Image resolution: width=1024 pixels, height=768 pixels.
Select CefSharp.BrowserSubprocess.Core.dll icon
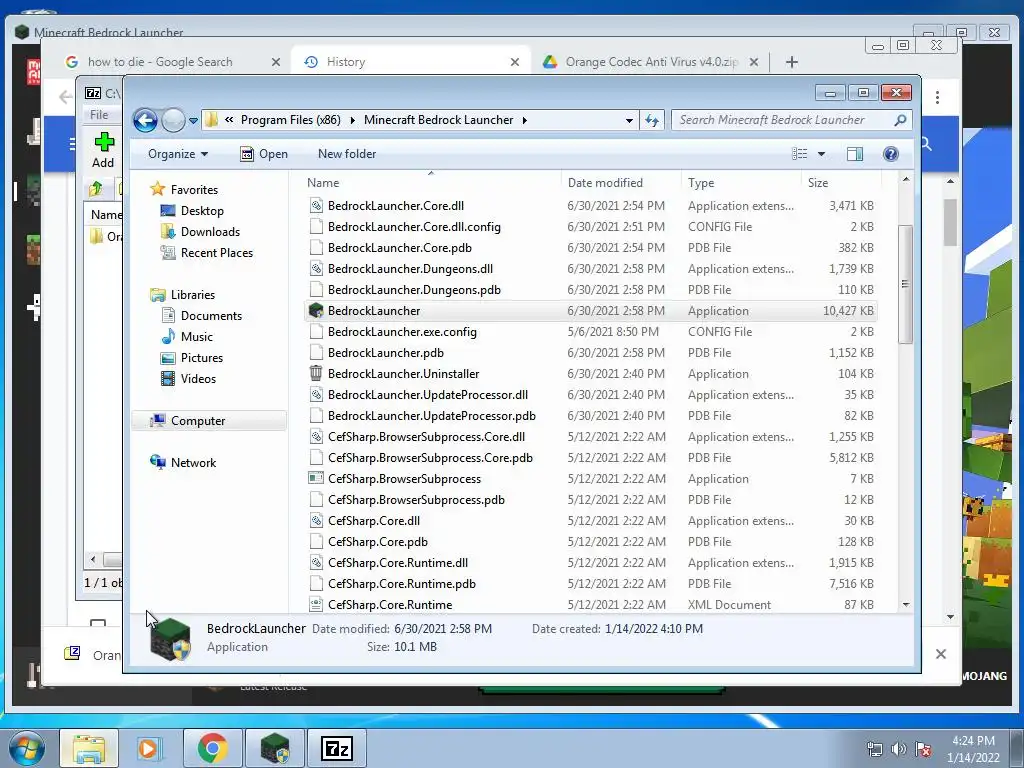[316, 437]
